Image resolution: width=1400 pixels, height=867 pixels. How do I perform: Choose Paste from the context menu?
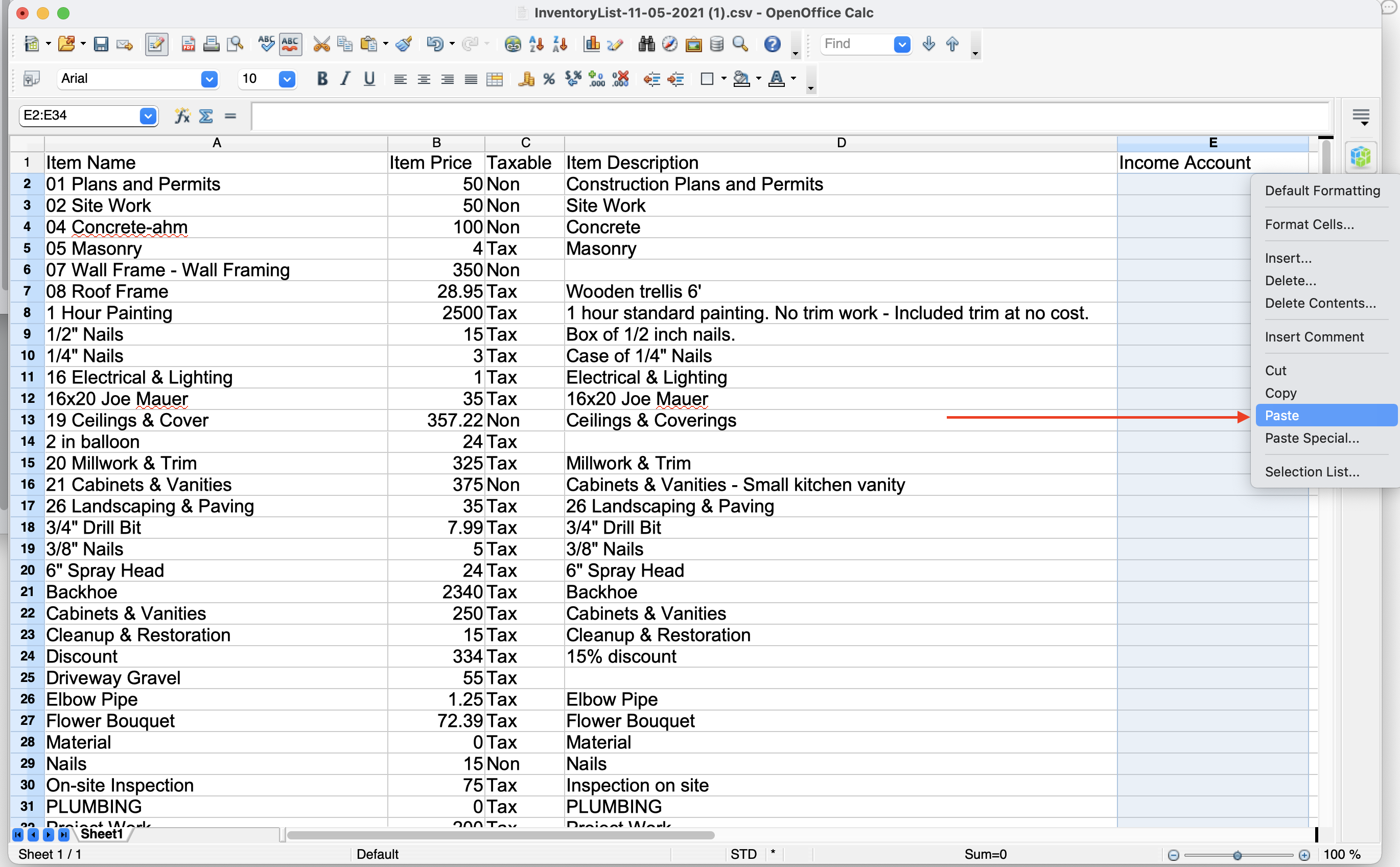point(1326,416)
